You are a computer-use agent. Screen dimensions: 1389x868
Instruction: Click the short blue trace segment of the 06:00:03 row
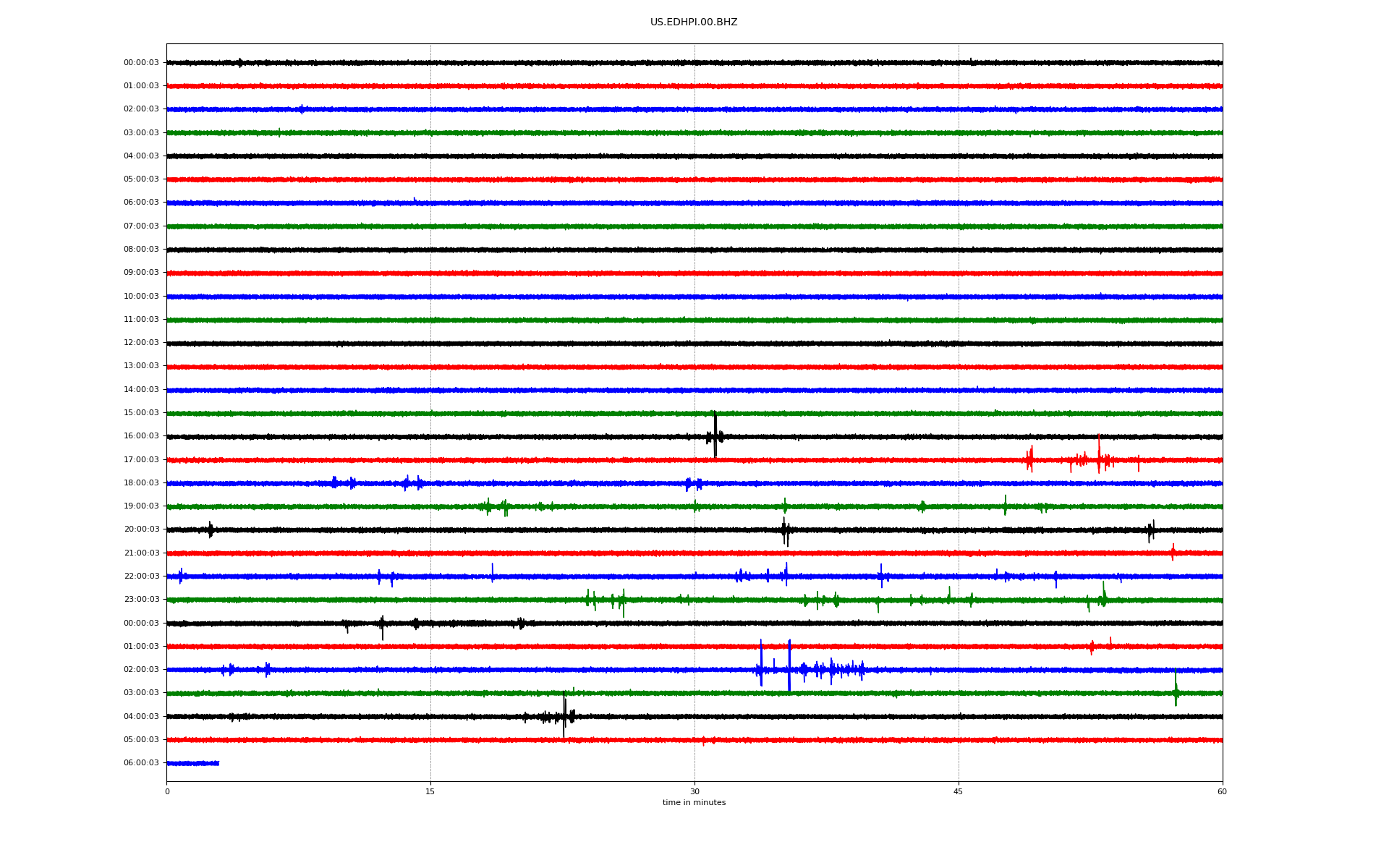[x=192, y=763]
